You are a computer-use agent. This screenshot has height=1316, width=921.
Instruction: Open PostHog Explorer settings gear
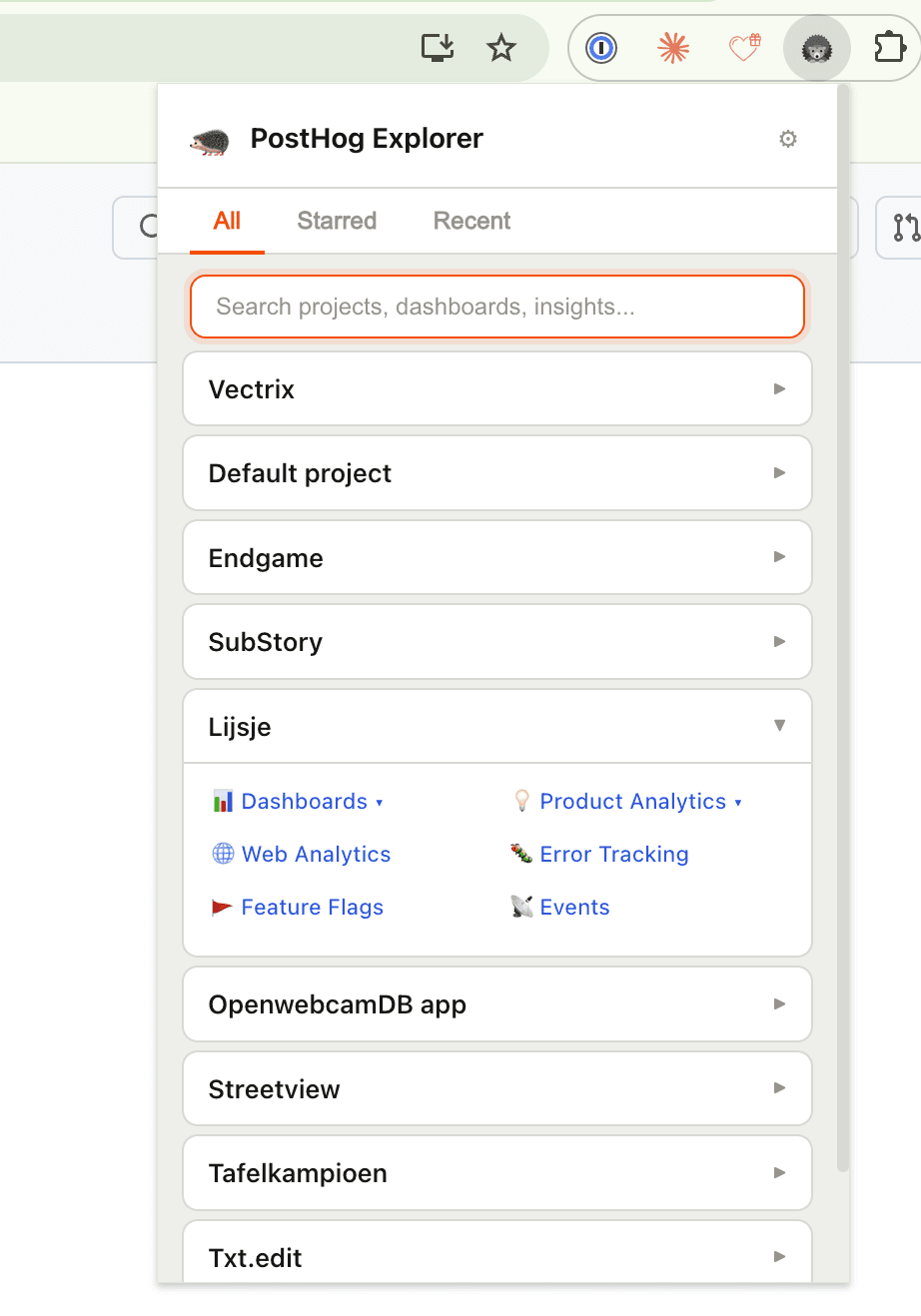pyautogui.click(x=788, y=139)
